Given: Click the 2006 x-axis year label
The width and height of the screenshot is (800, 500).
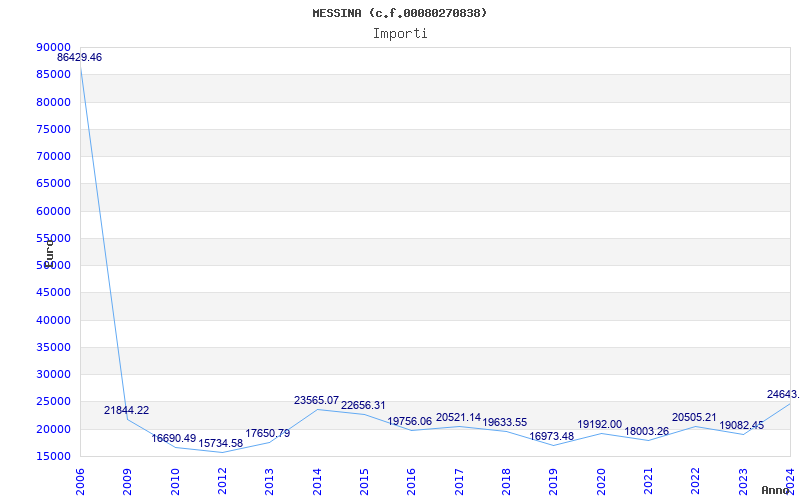Looking at the screenshot, I should click(x=80, y=482).
